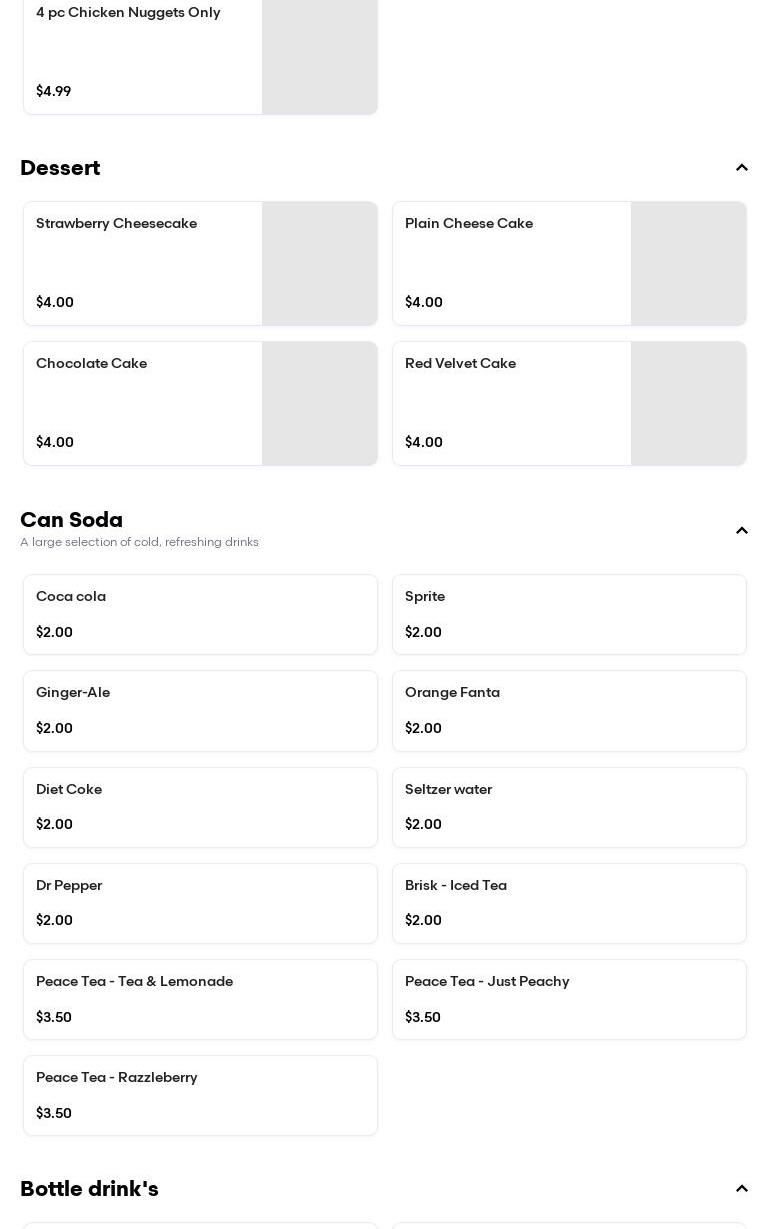Choose Dr Pepper can soda
This screenshot has height=1229, width=770.
point(200,903)
